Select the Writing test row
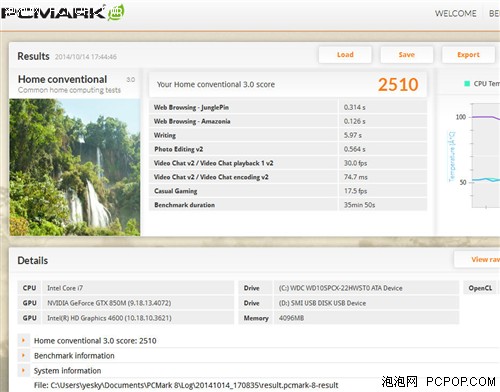500x392 pixels. coord(288,135)
